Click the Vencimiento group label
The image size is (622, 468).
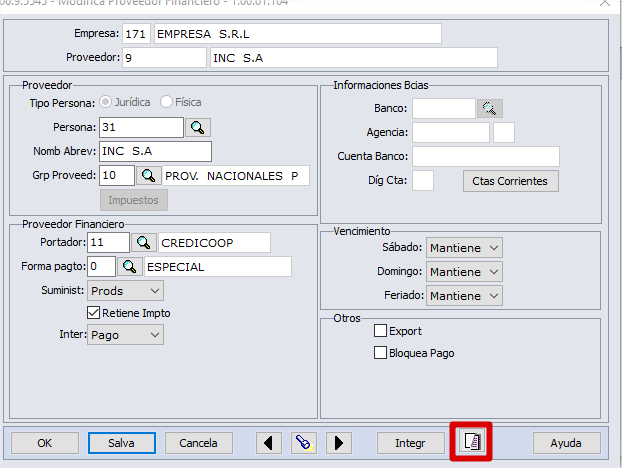362,231
